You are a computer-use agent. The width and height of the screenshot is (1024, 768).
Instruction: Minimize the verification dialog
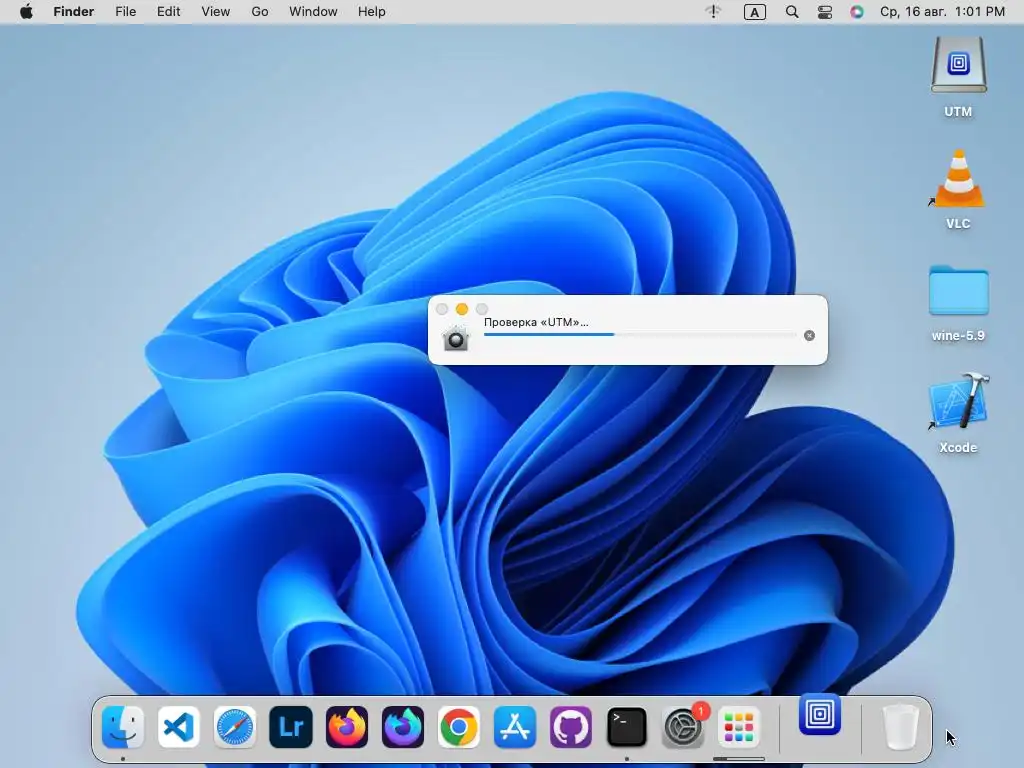tap(462, 309)
